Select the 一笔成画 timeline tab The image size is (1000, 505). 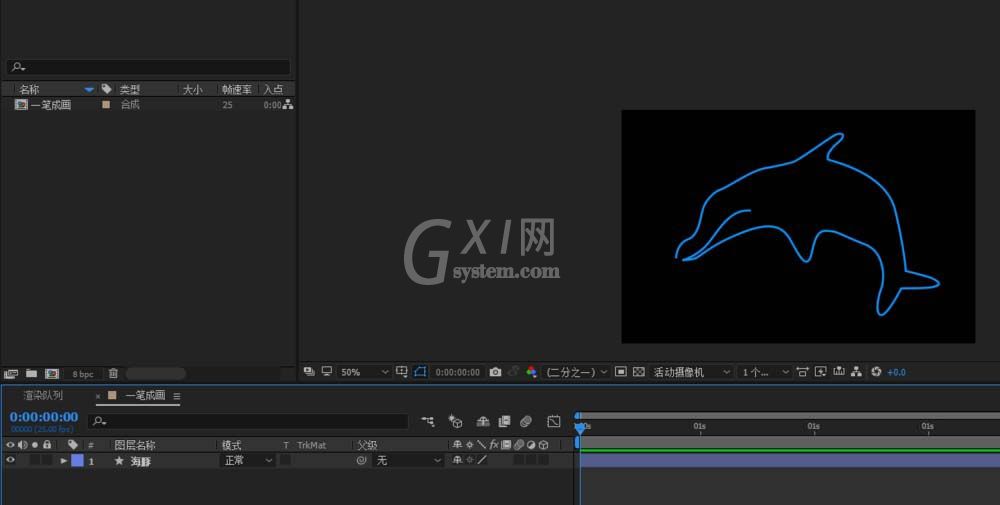pos(145,395)
